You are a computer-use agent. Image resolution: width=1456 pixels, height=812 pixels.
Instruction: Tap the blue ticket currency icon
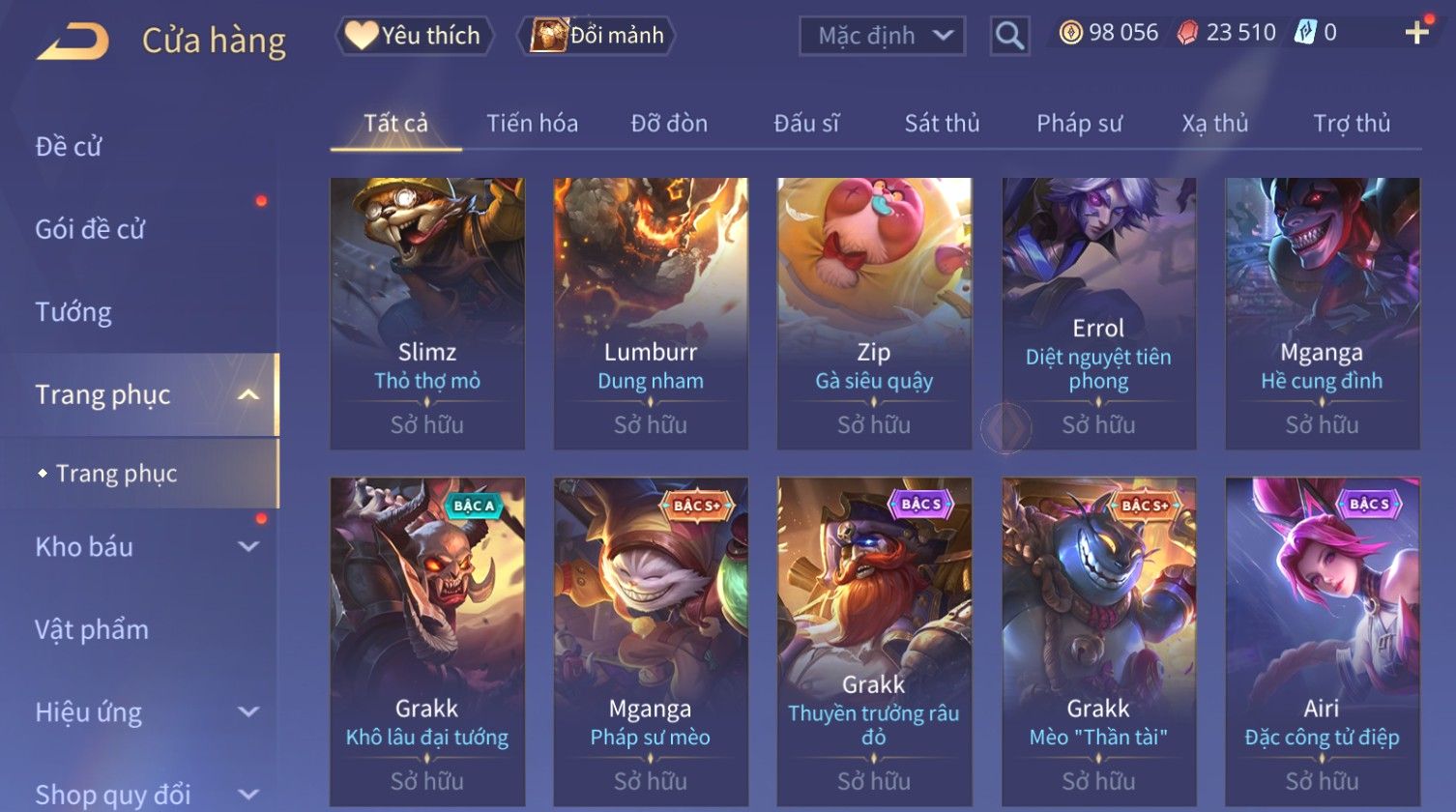tap(1305, 33)
